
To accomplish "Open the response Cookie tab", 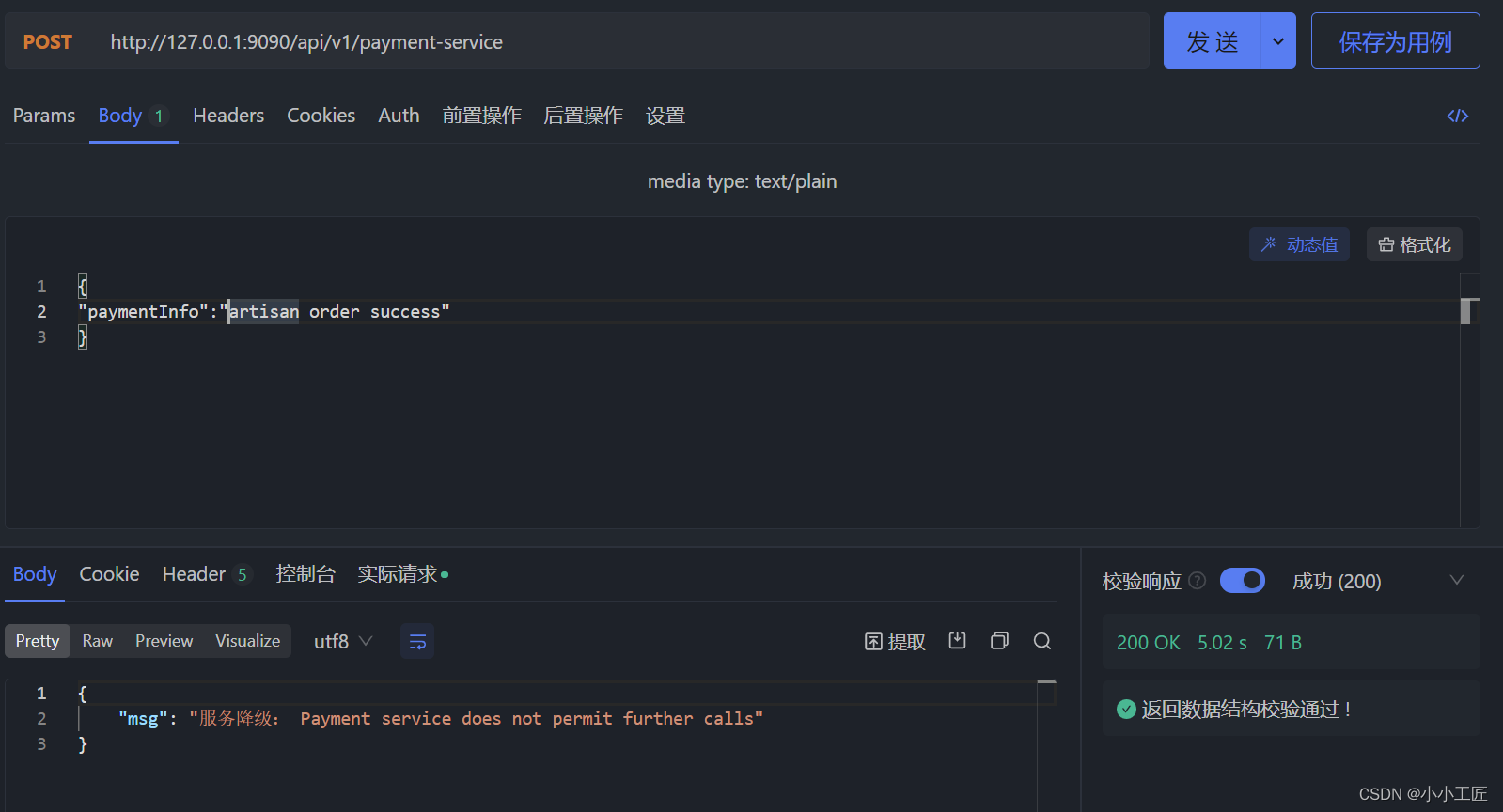I will 109,574.
